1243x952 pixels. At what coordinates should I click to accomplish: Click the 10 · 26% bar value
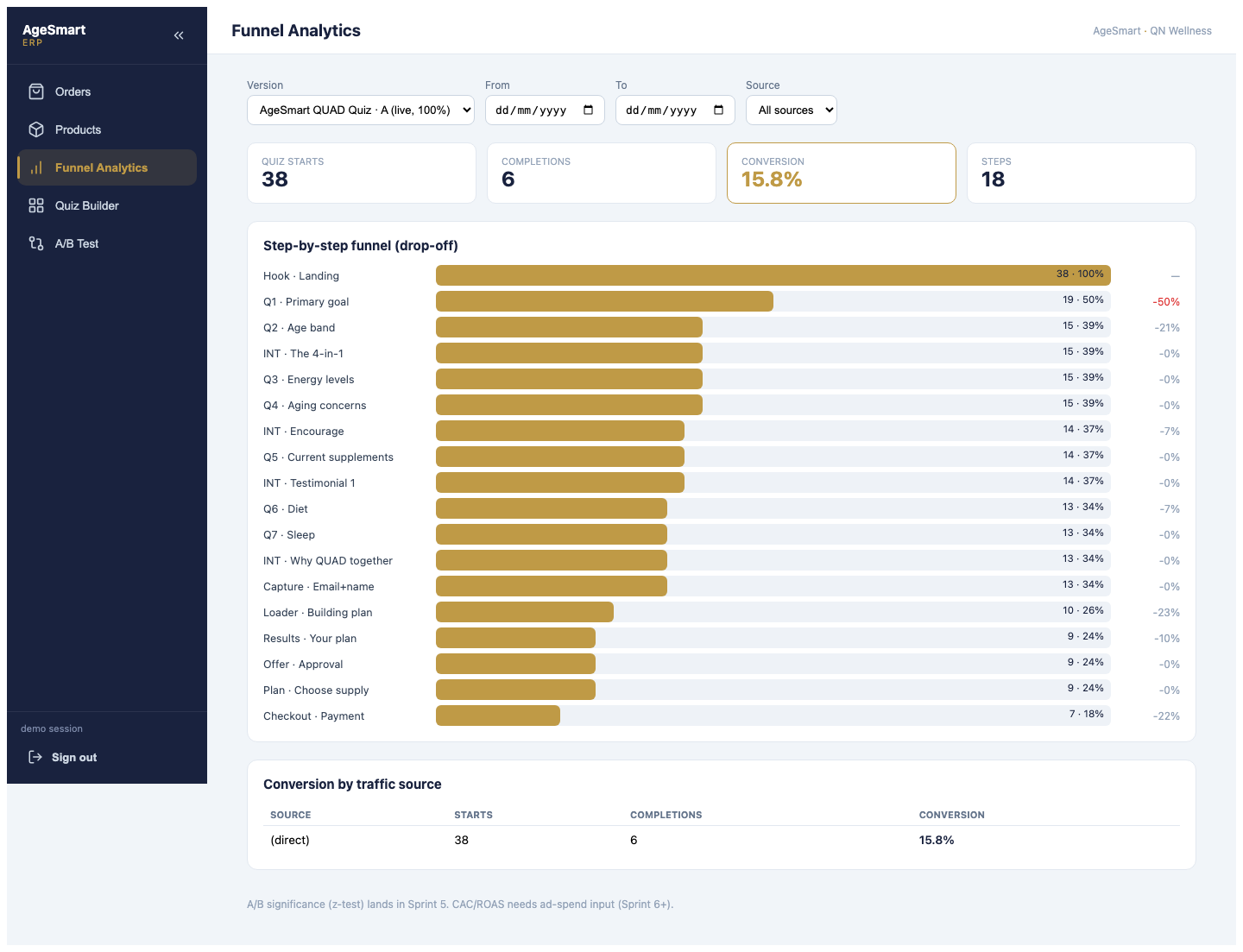(x=1082, y=610)
